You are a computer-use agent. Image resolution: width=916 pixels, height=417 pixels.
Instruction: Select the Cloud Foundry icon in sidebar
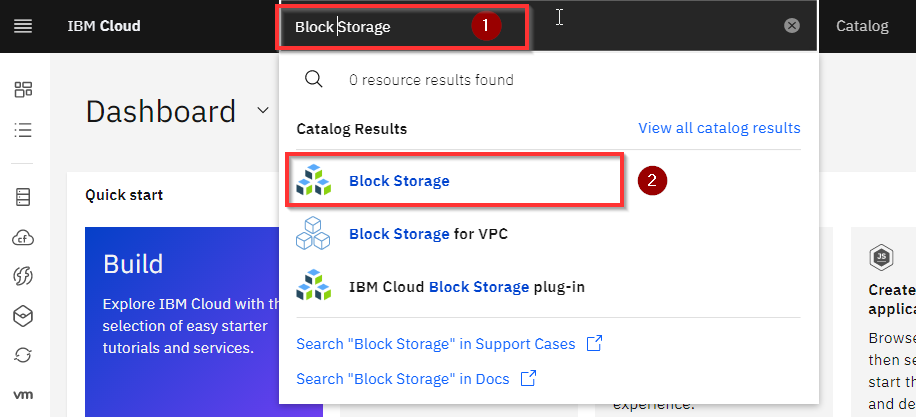(x=23, y=238)
